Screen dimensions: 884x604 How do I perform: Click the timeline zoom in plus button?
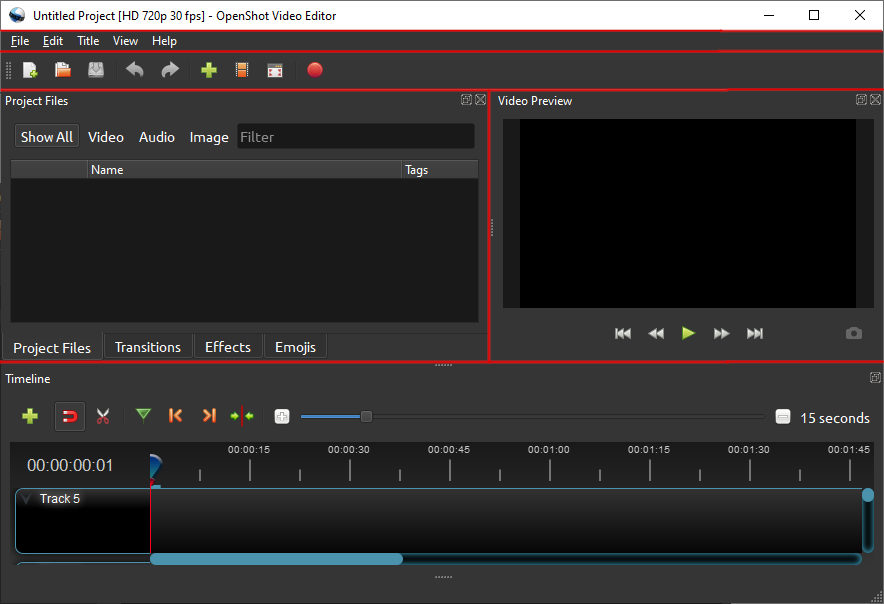pyautogui.click(x=282, y=417)
